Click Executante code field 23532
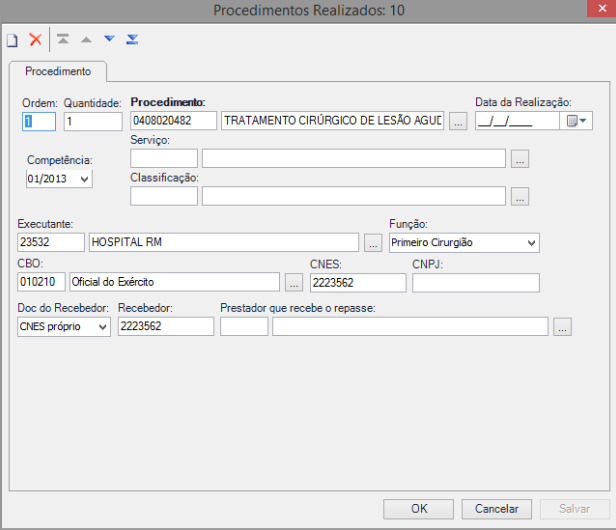This screenshot has width=616, height=530. click(x=51, y=242)
